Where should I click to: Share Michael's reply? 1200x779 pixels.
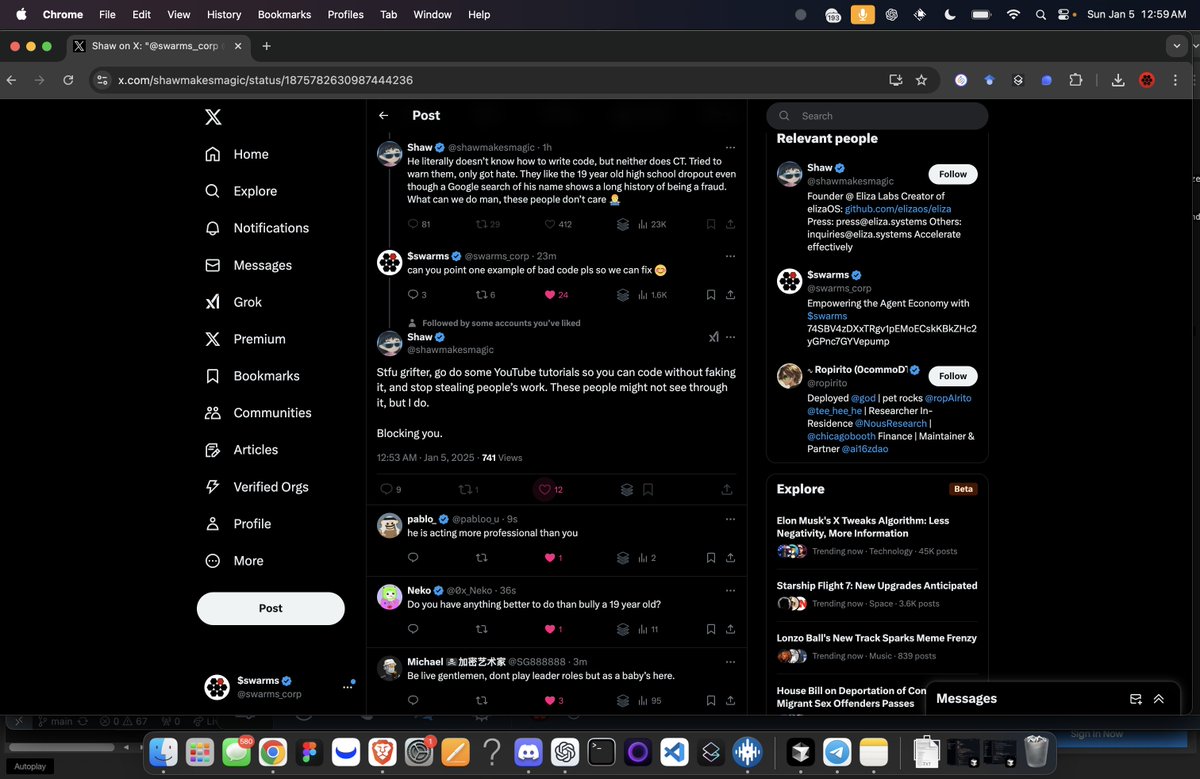coord(730,701)
